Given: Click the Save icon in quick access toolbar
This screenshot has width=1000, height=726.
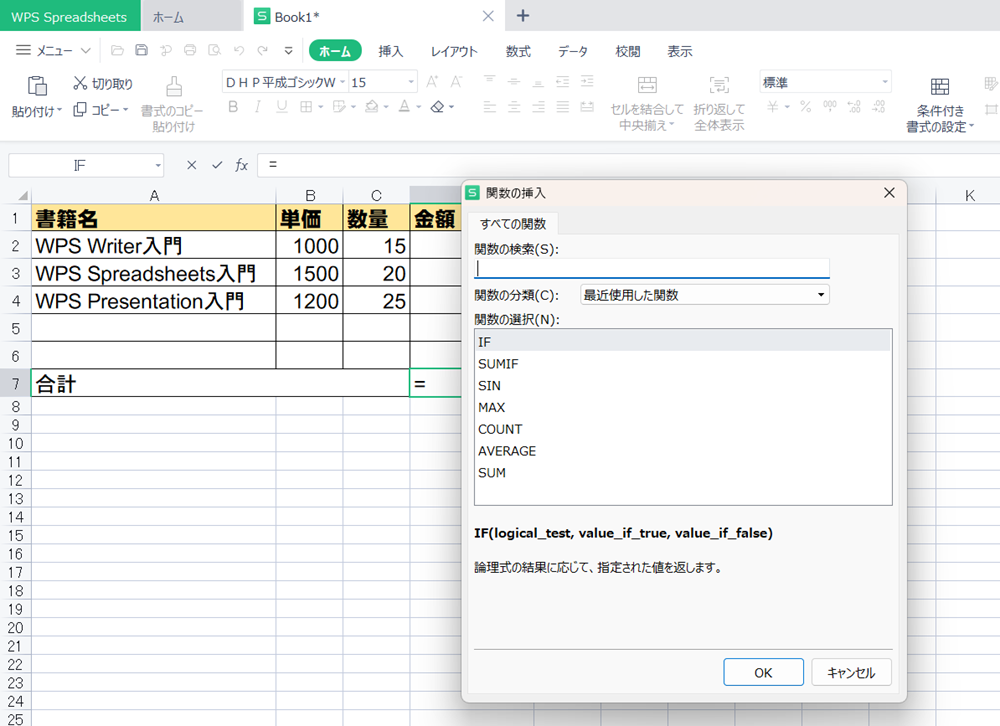Looking at the screenshot, I should [x=142, y=50].
